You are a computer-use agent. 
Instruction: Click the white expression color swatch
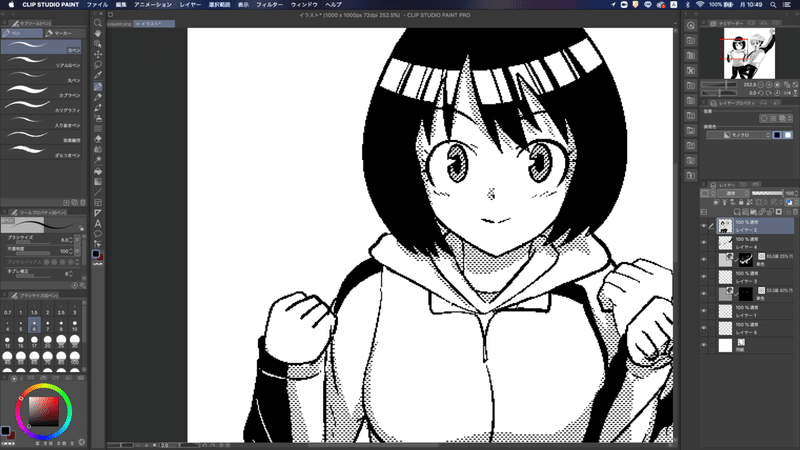coord(788,135)
